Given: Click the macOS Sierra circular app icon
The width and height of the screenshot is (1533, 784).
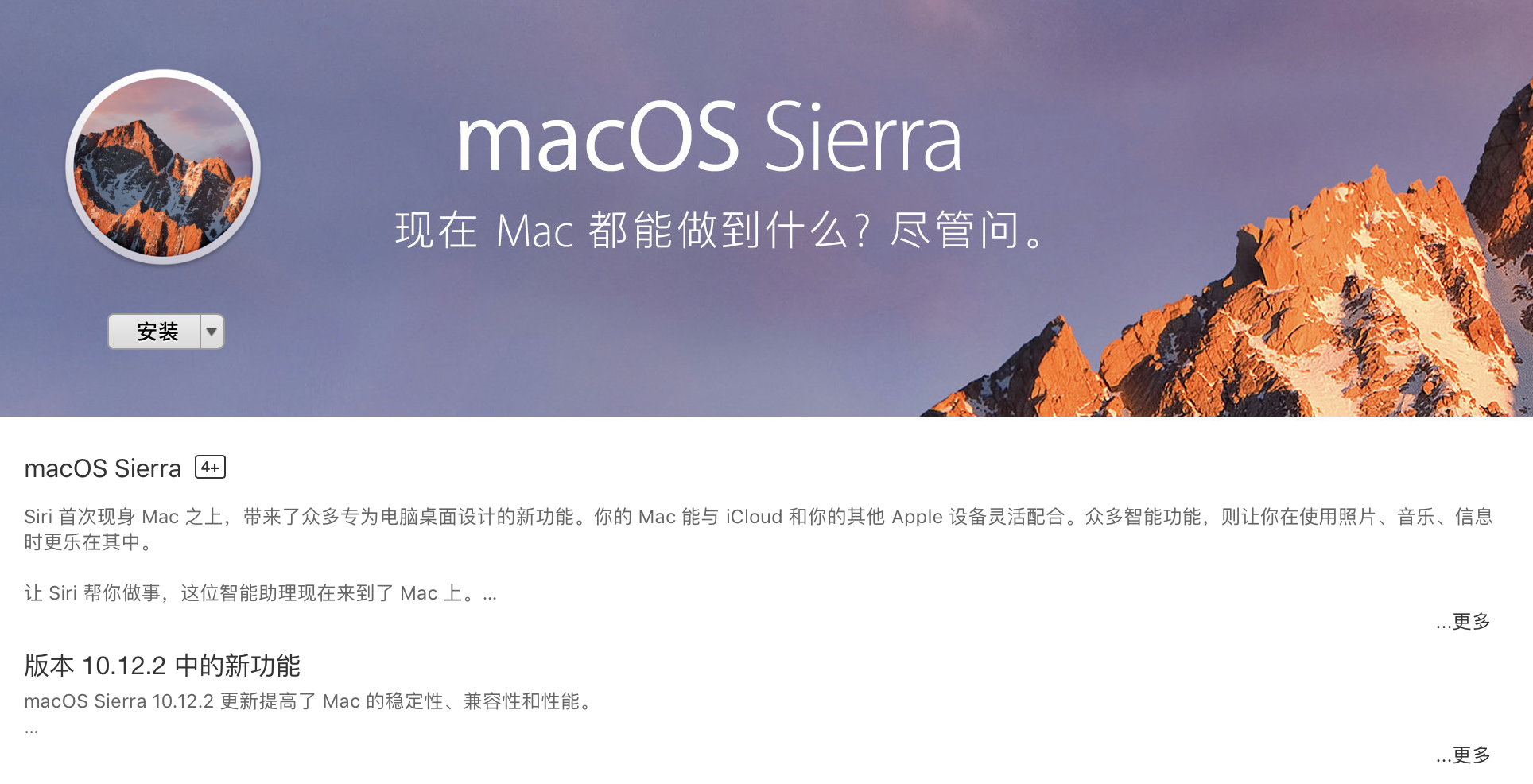Looking at the screenshot, I should [163, 167].
